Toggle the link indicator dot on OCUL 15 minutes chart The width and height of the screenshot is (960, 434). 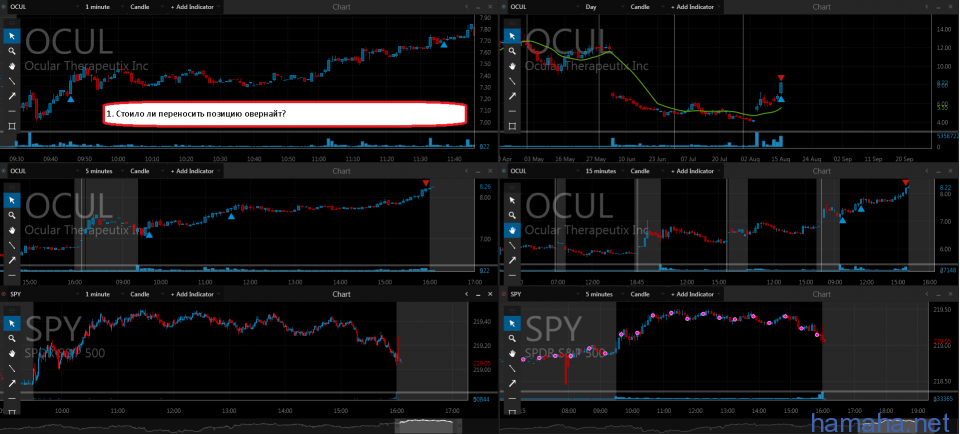point(504,171)
